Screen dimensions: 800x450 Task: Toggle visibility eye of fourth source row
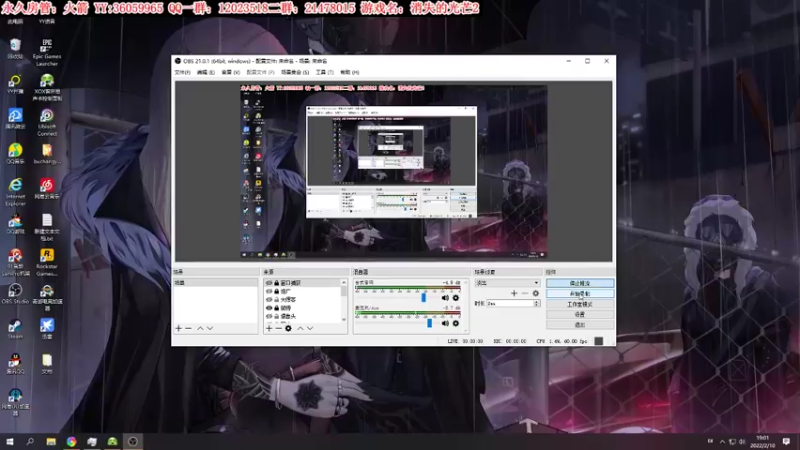[x=269, y=308]
